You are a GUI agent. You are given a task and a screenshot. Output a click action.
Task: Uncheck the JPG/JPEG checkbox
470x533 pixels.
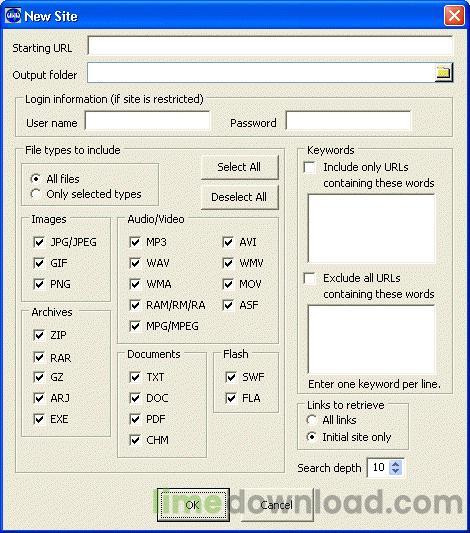point(39,242)
